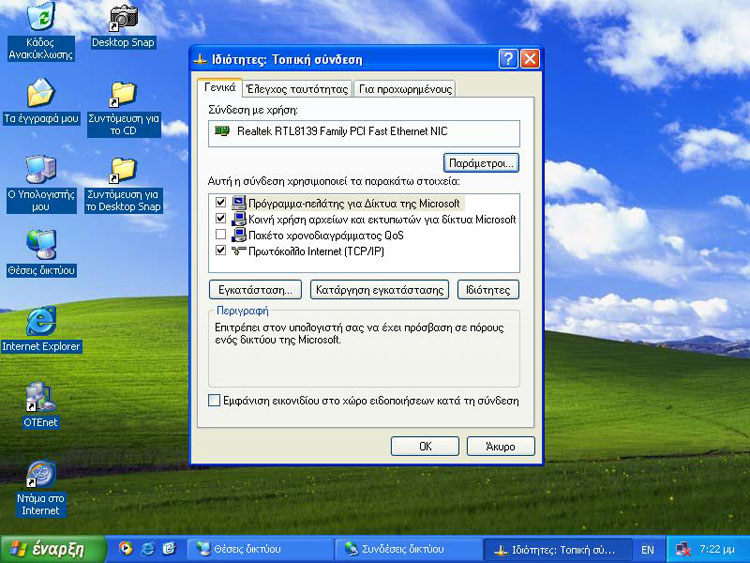The height and width of the screenshot is (563, 750).
Task: Launch Windows Media Player from Quick Launch
Action: pos(125,548)
